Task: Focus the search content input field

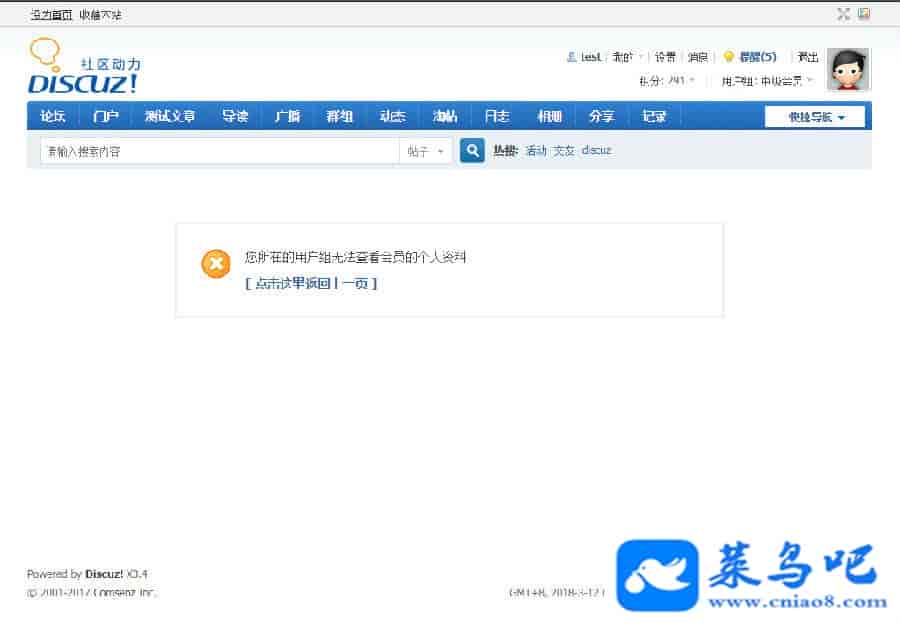Action: tap(218, 151)
